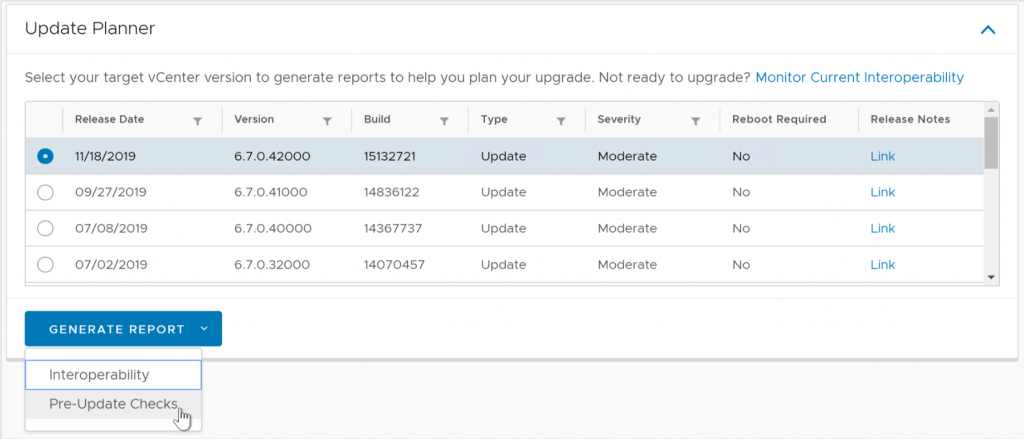This screenshot has height=439, width=1024.
Task: Click the Type column header
Action: [494, 120]
